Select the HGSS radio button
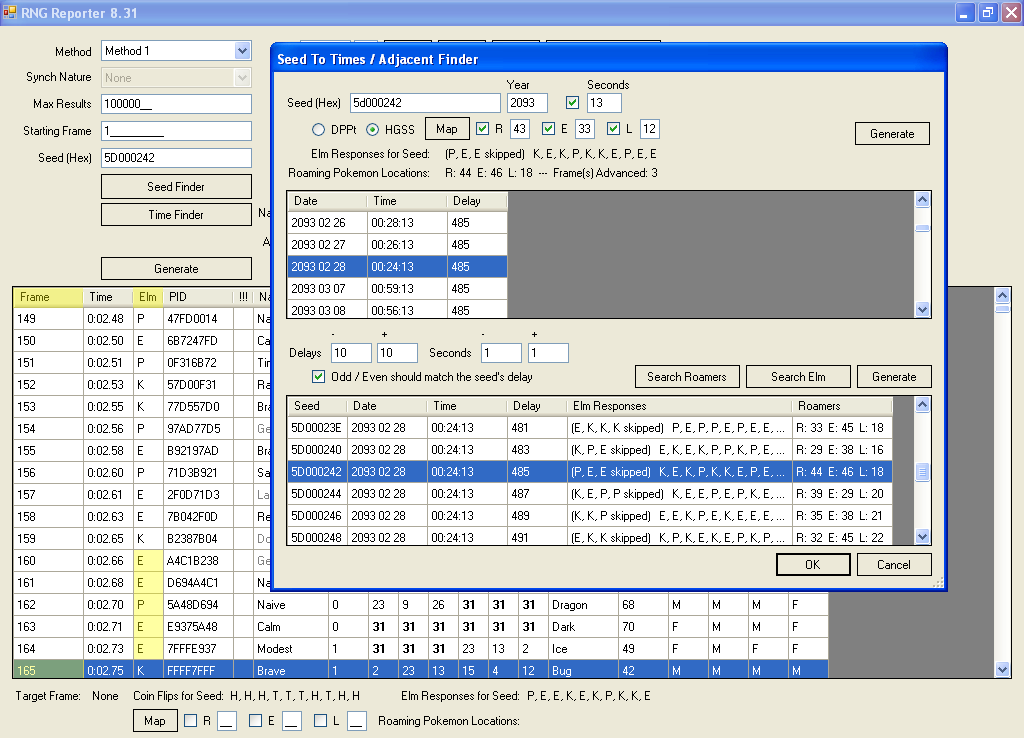This screenshot has width=1024, height=738. pos(372,129)
